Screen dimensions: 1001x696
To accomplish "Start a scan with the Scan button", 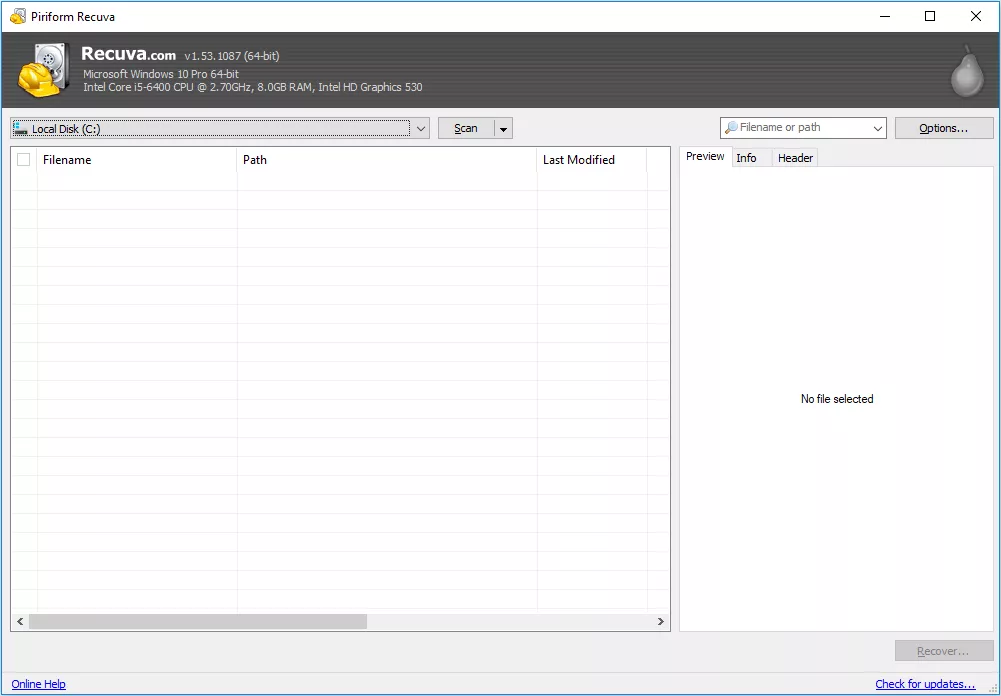I will 466,128.
